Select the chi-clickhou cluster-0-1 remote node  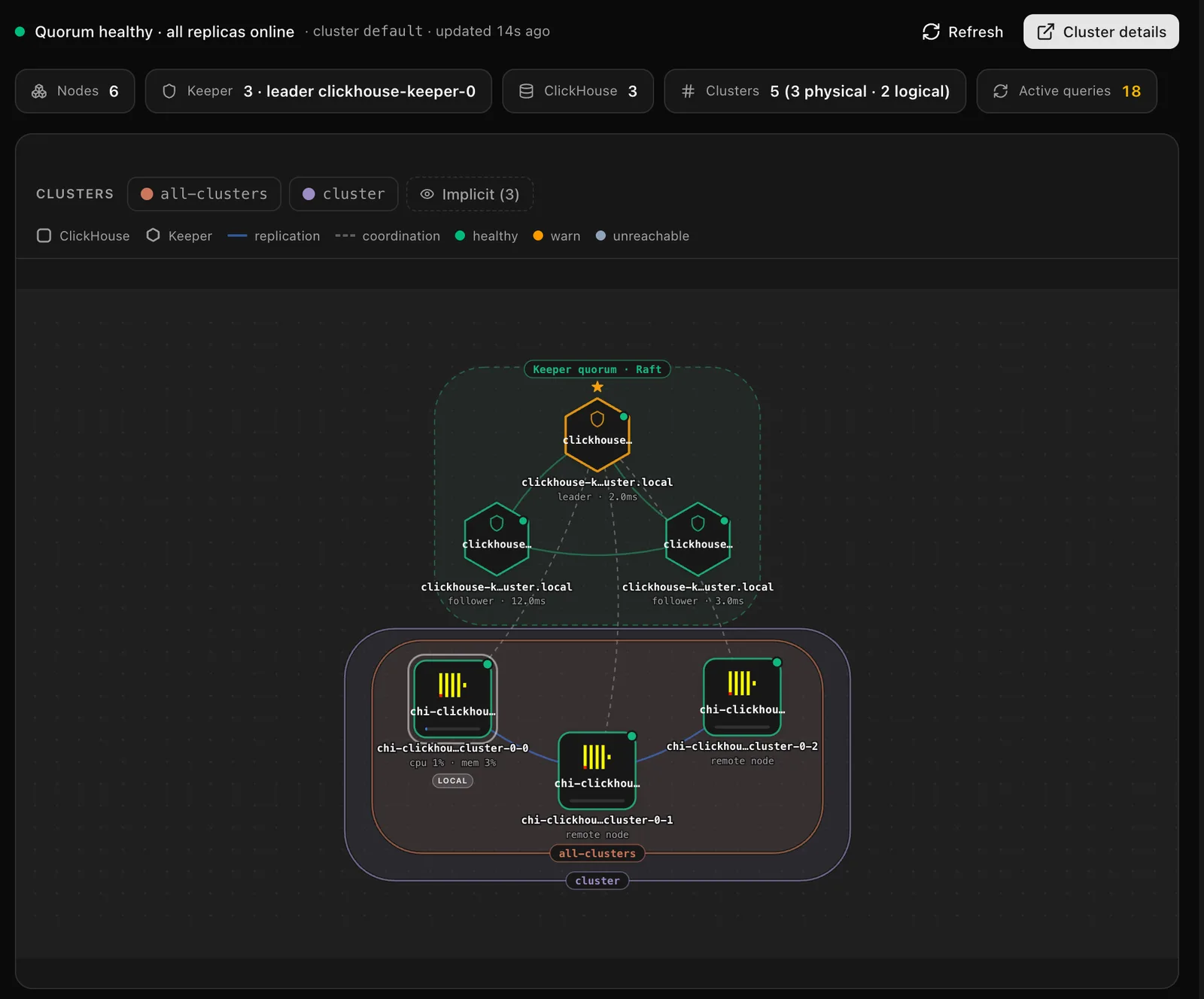pos(597,771)
